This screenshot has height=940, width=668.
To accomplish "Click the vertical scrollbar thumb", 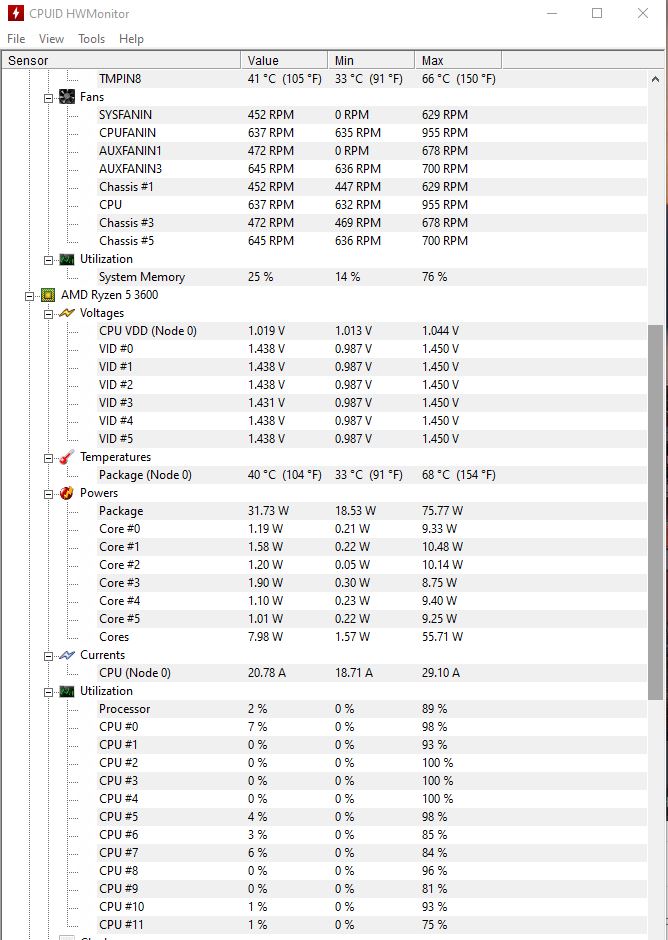I will (655, 512).
